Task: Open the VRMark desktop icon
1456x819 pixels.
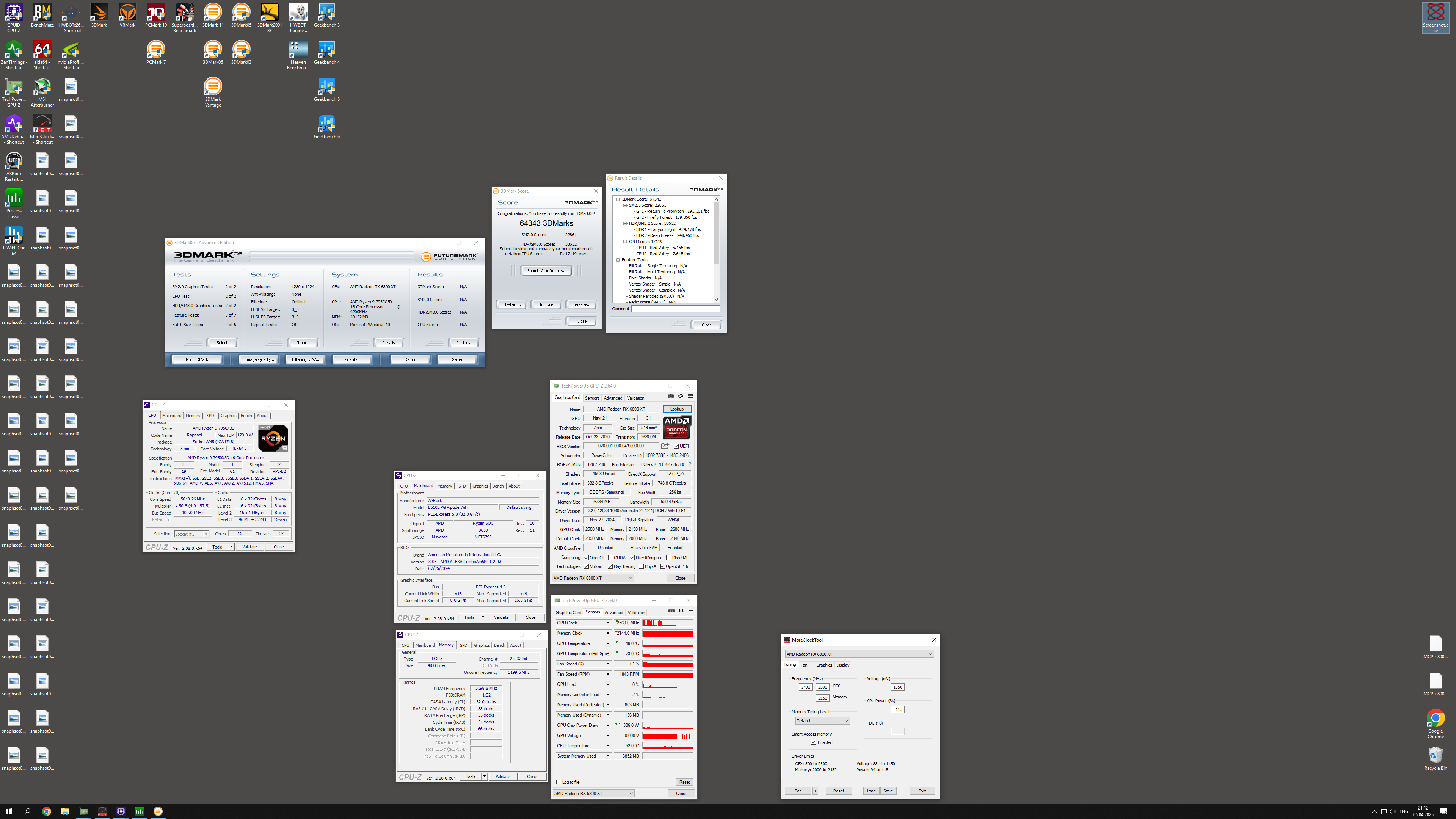Action: tap(127, 15)
